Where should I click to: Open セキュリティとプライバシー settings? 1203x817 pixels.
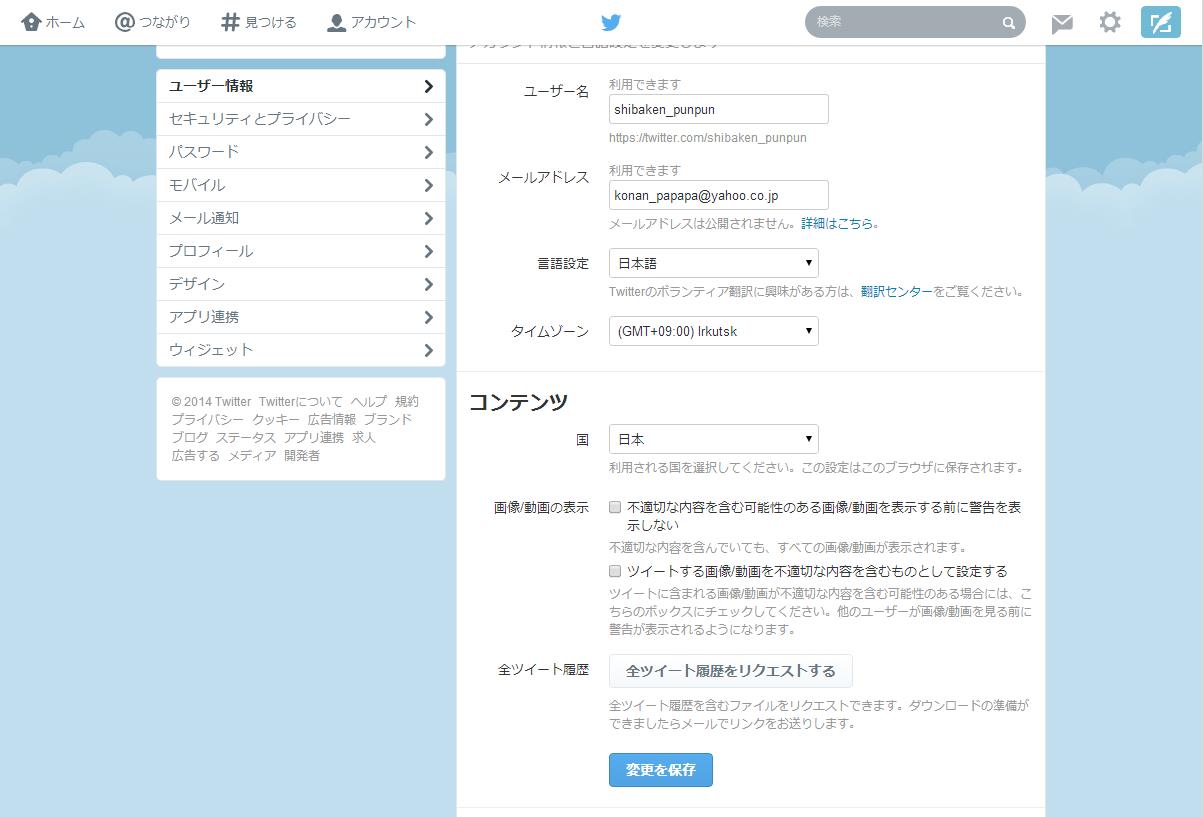[301, 119]
